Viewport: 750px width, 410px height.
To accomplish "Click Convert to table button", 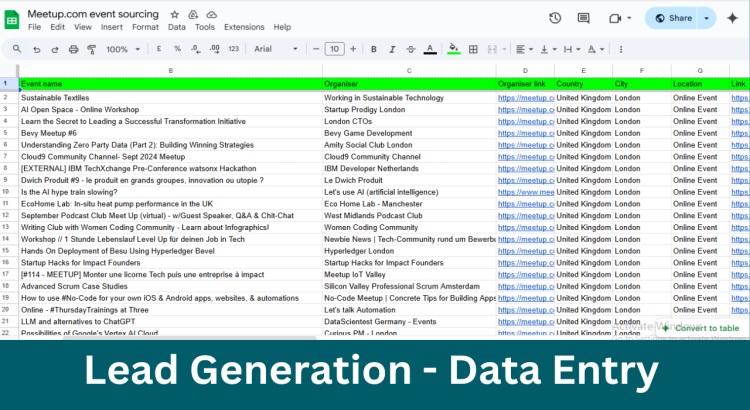I will (x=701, y=328).
